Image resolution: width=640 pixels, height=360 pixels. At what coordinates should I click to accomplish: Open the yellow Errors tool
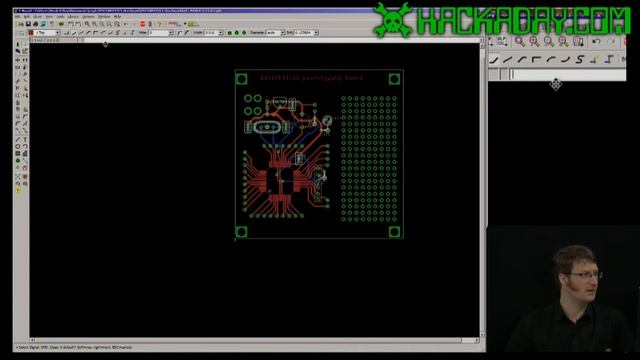click(x=18, y=190)
